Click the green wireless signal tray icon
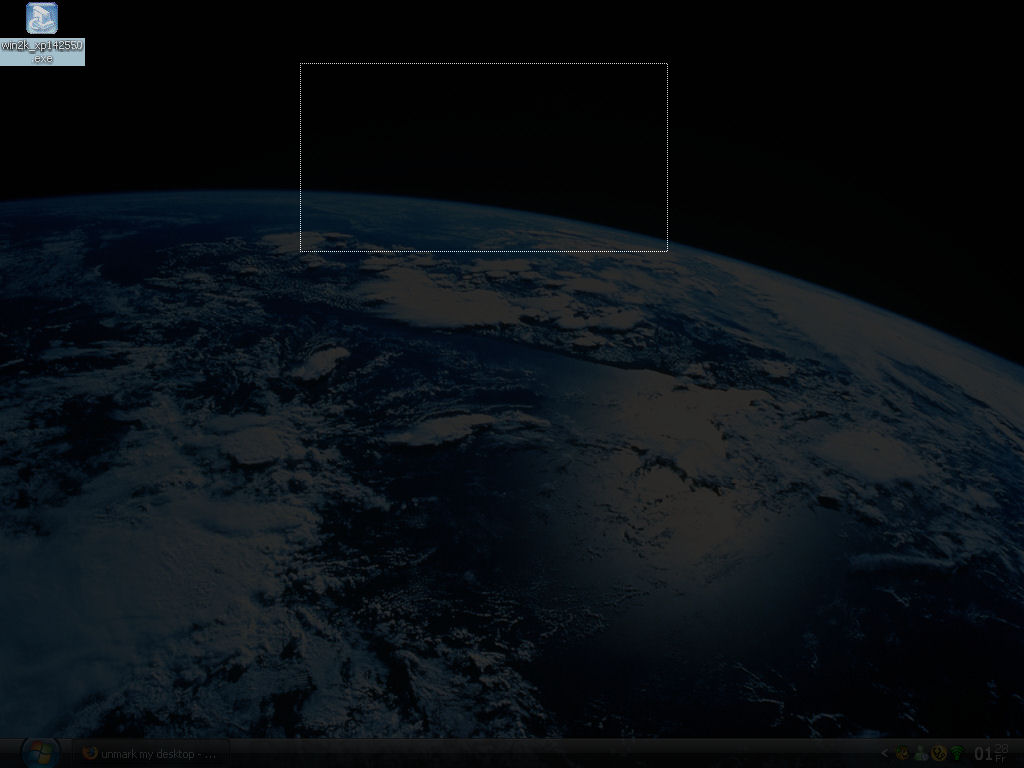The image size is (1024, 768). click(x=957, y=754)
